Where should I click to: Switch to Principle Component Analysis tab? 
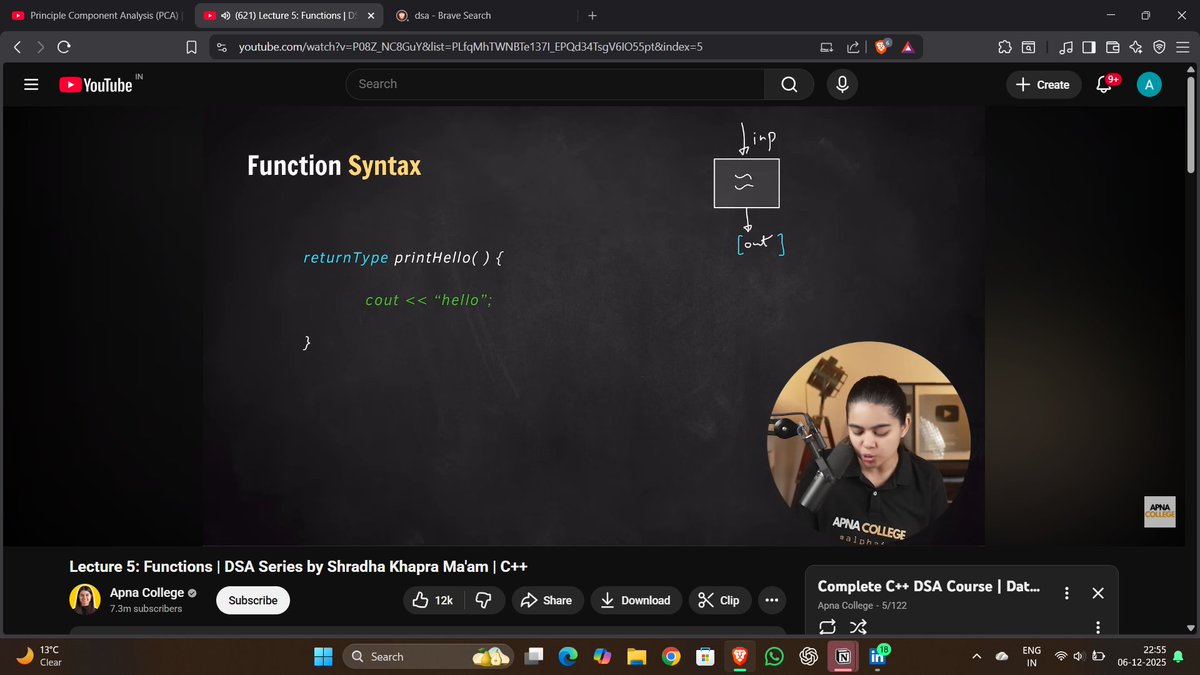pyautogui.click(x=96, y=15)
